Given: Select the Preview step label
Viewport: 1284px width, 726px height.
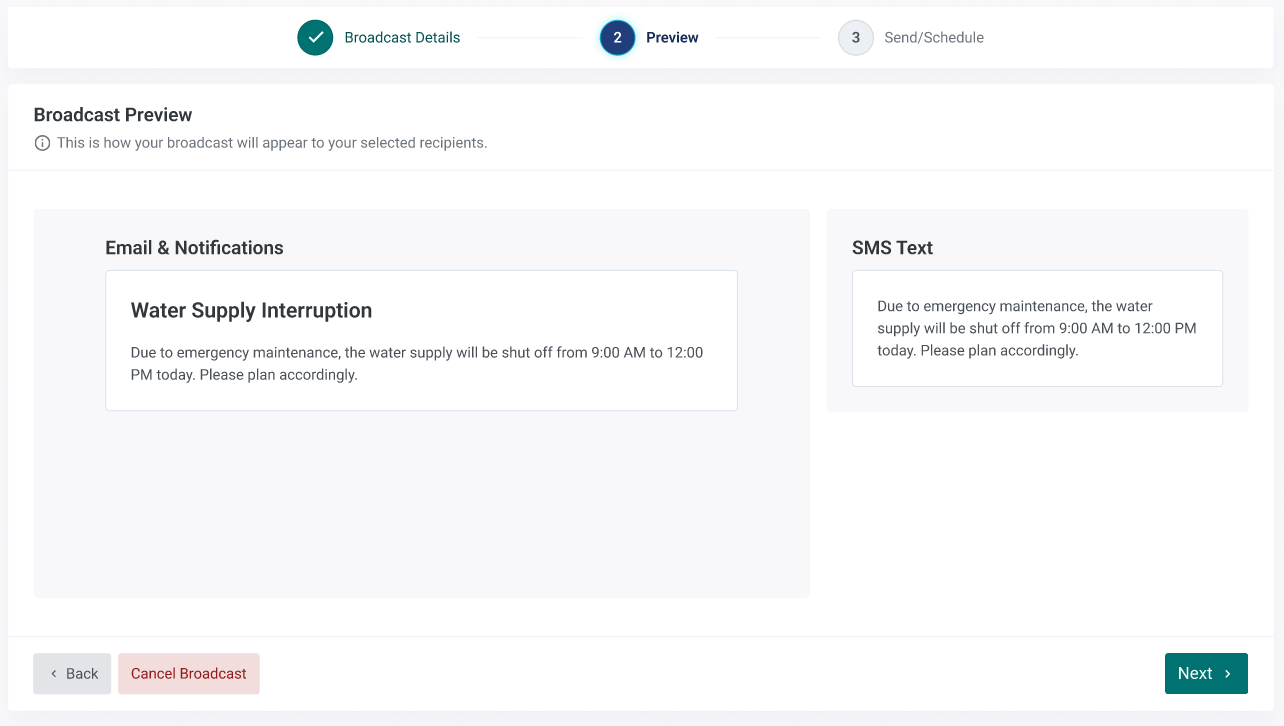Looking at the screenshot, I should (x=672, y=38).
